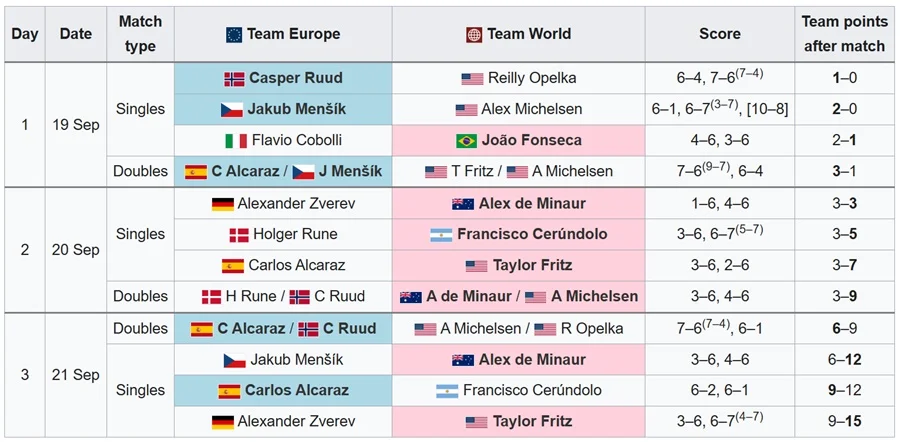
Task: Click the US flag beside T Fritz
Action: click(436, 171)
